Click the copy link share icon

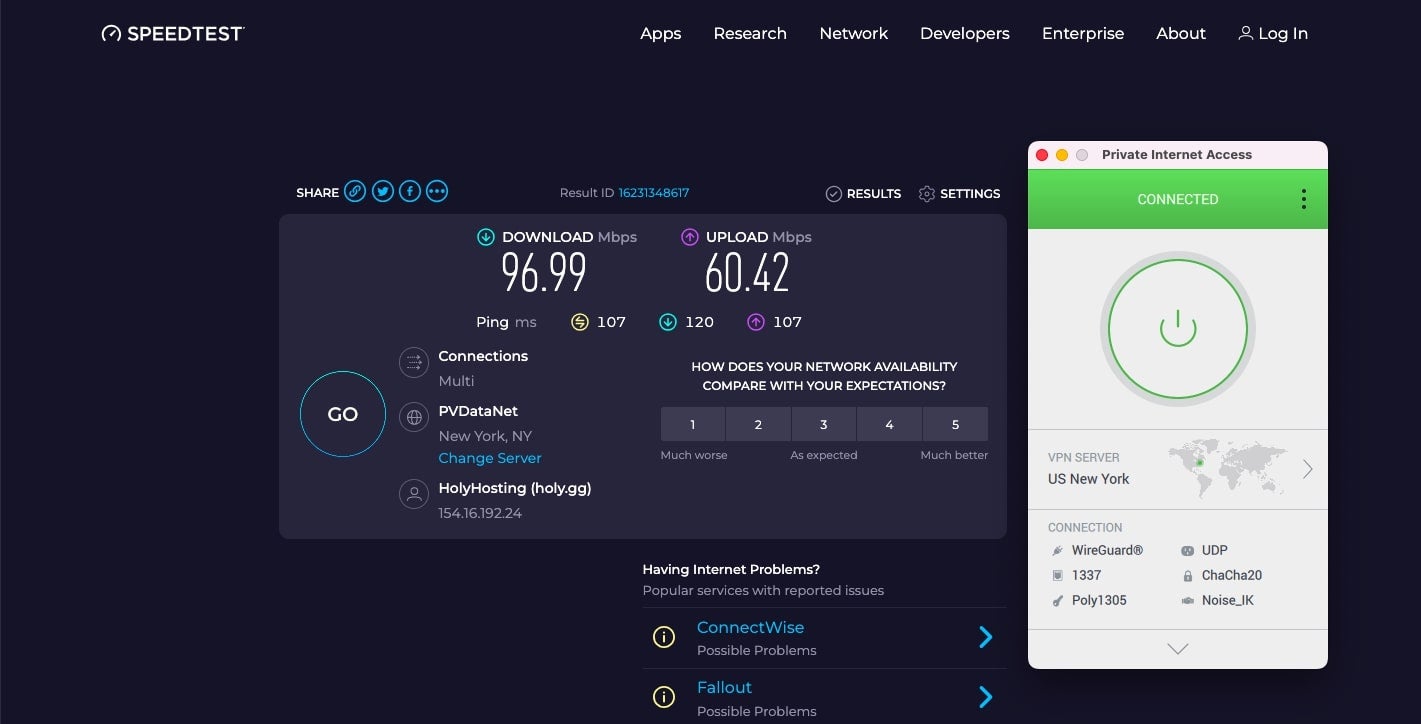pos(355,192)
